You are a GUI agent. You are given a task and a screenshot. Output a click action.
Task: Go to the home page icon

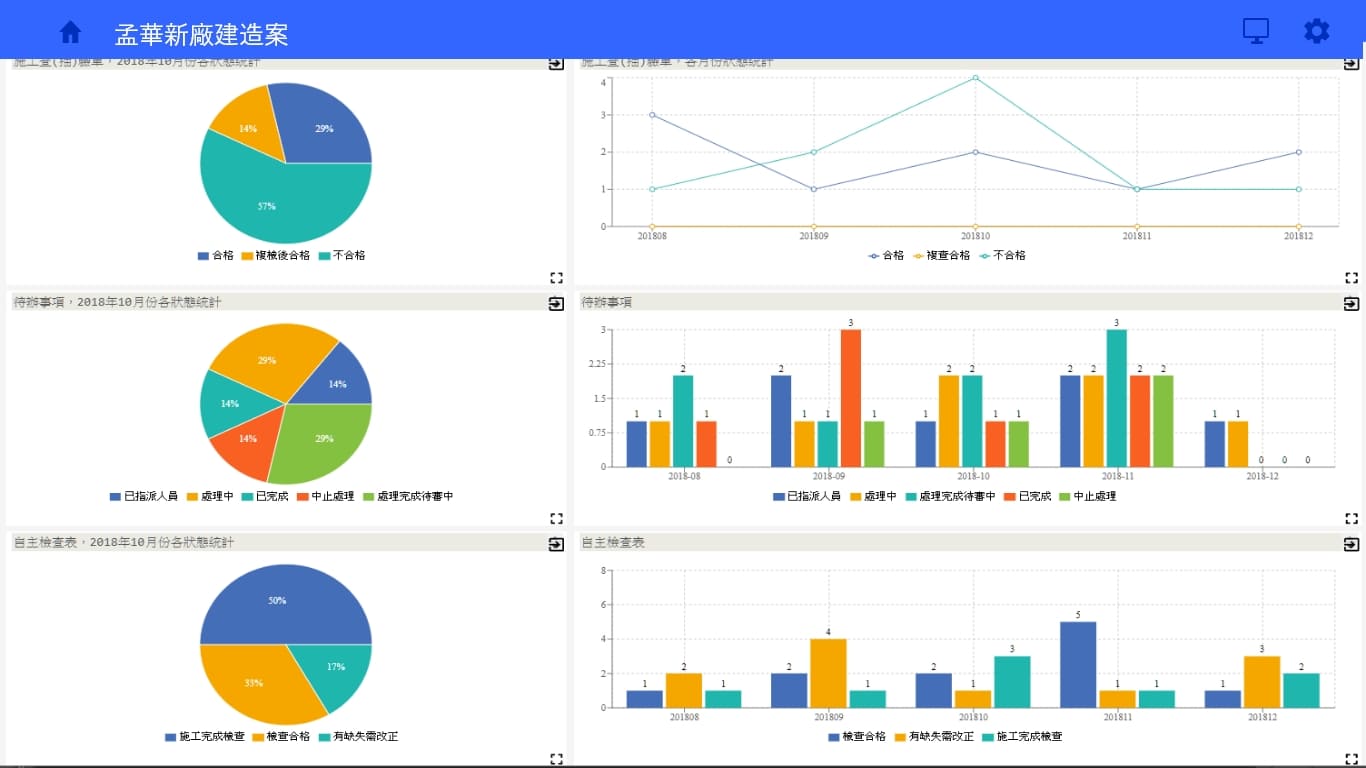click(70, 32)
